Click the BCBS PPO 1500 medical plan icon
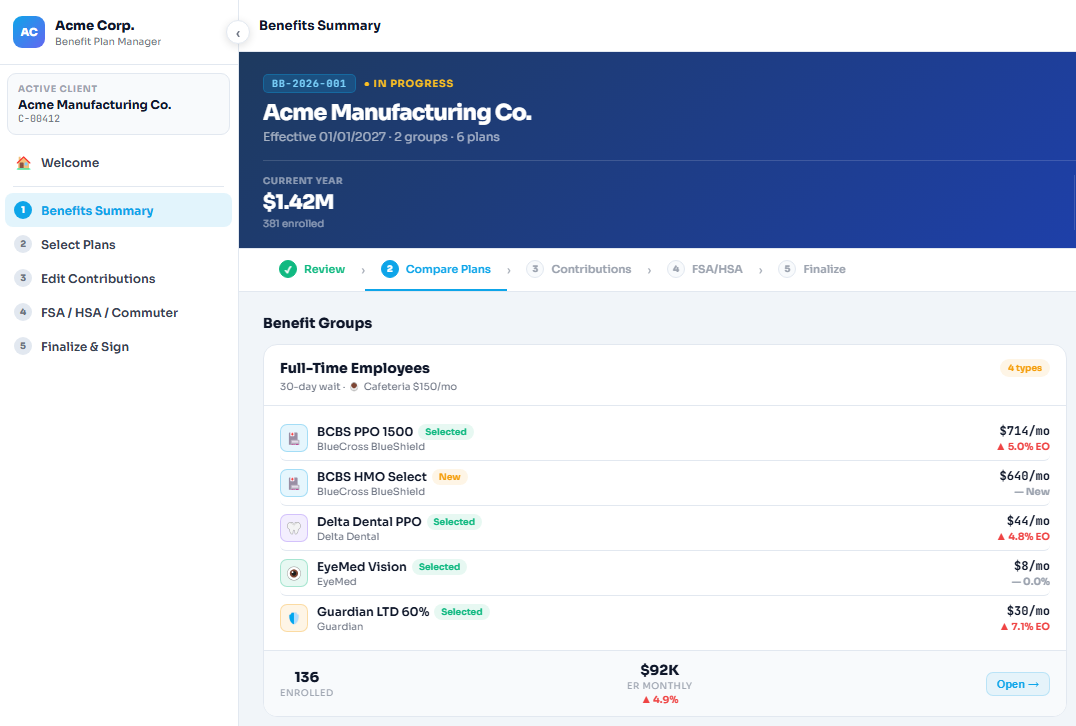This screenshot has width=1076, height=726. [x=294, y=438]
